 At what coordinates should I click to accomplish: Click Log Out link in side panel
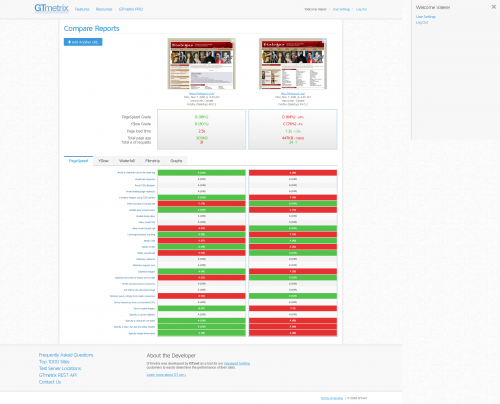[422, 22]
